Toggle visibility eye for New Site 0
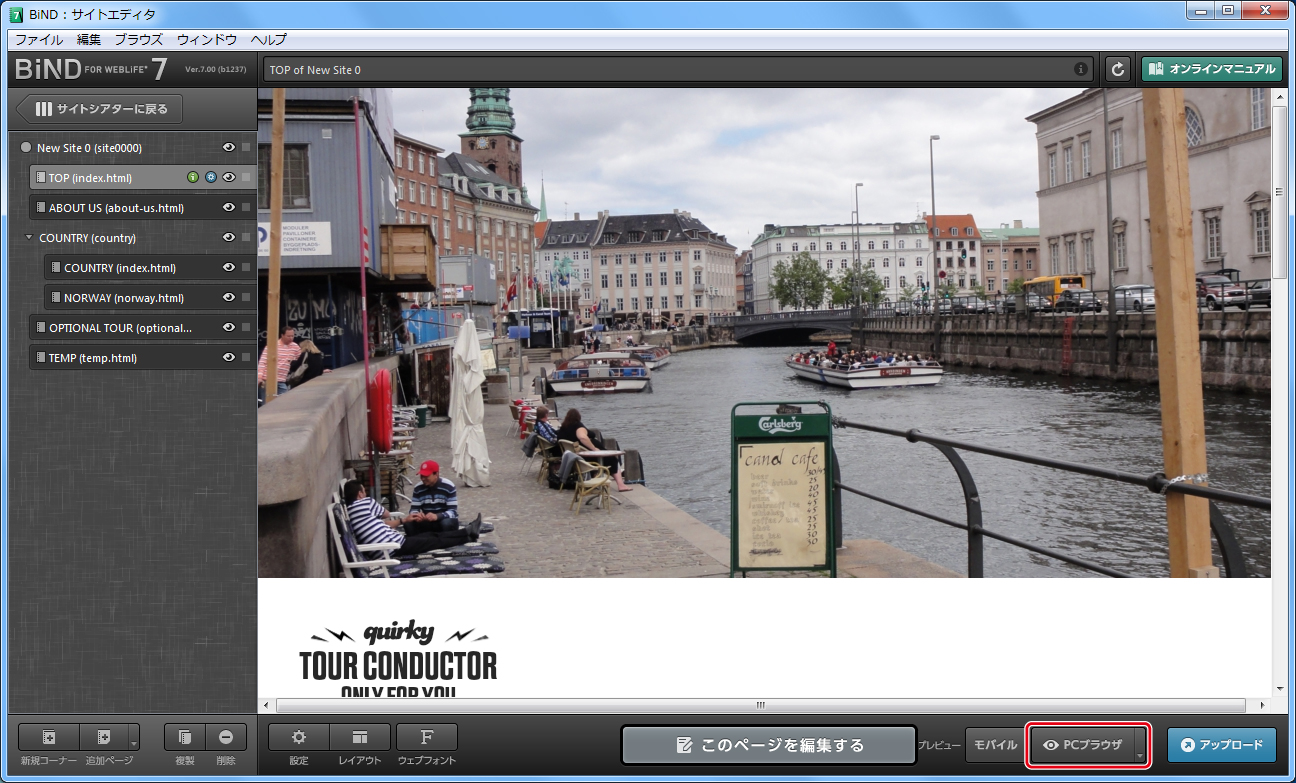The height and width of the screenshot is (783, 1296). tap(229, 148)
